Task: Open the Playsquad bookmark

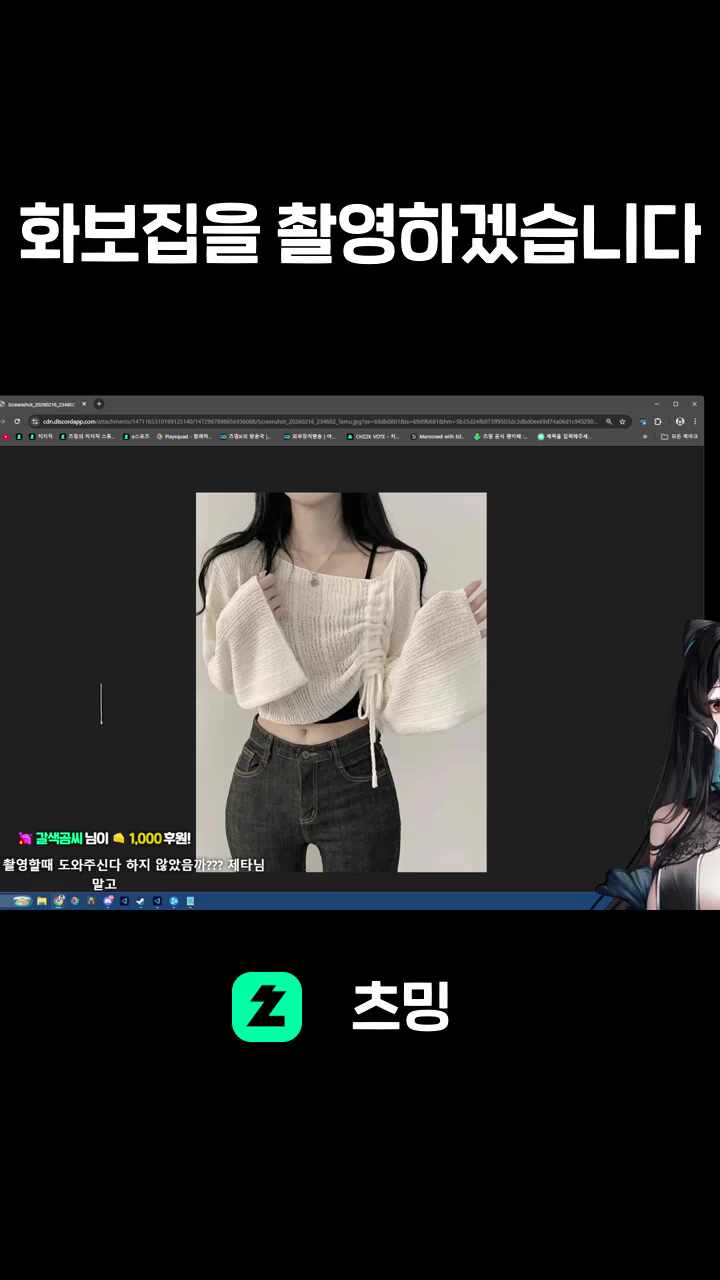Action: [184, 436]
